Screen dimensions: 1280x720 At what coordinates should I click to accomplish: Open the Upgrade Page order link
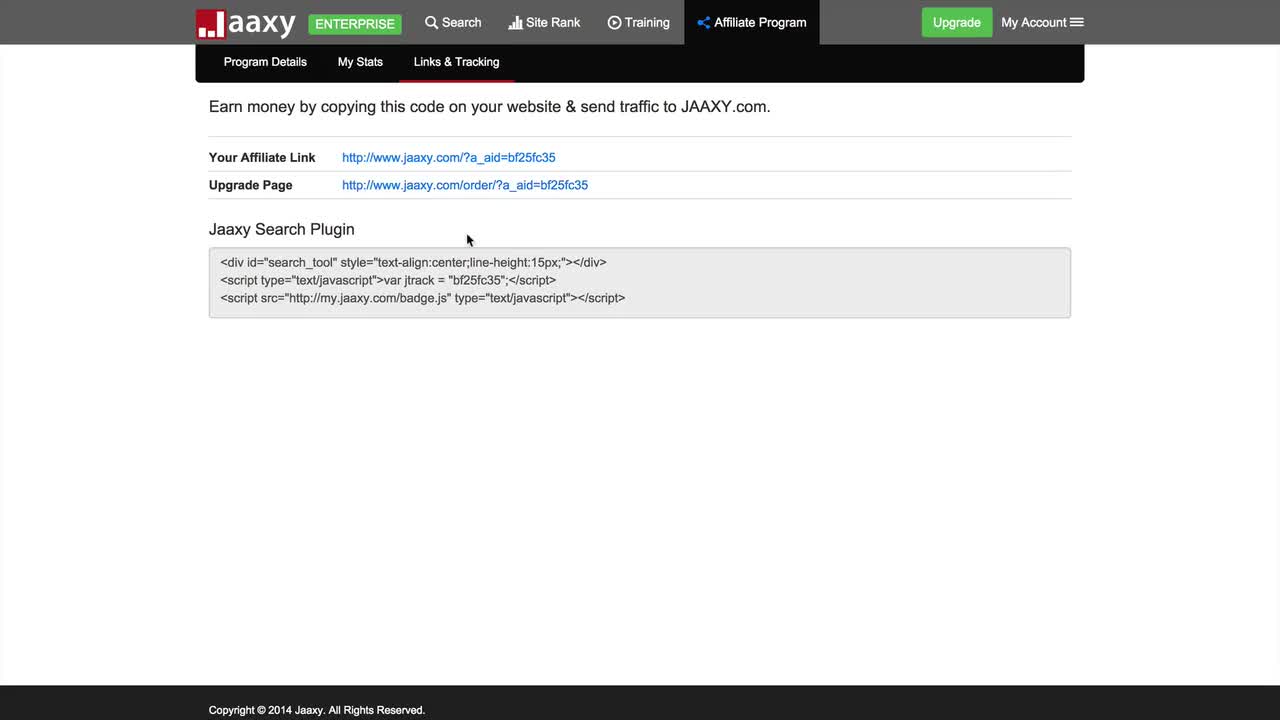465,185
